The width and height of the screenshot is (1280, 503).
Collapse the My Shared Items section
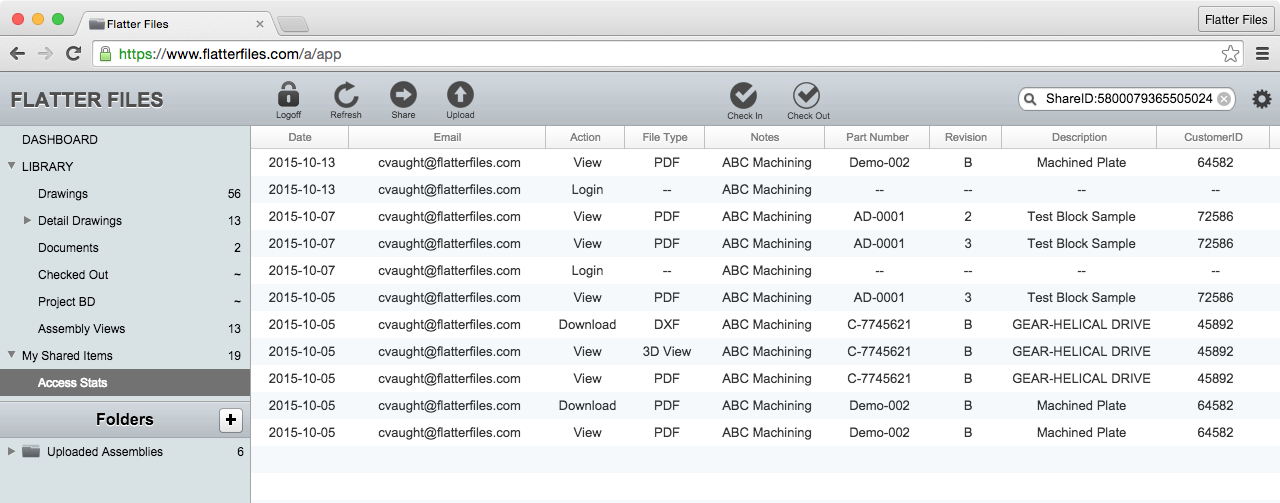(12, 355)
